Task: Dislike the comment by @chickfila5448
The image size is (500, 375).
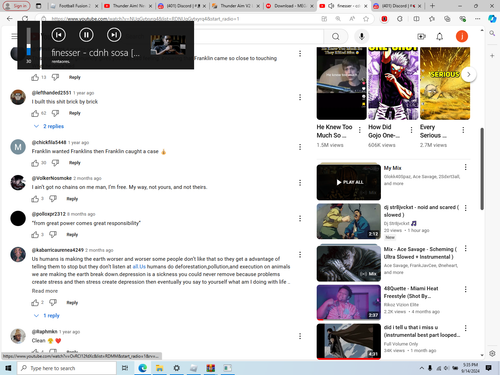Action: [55, 163]
